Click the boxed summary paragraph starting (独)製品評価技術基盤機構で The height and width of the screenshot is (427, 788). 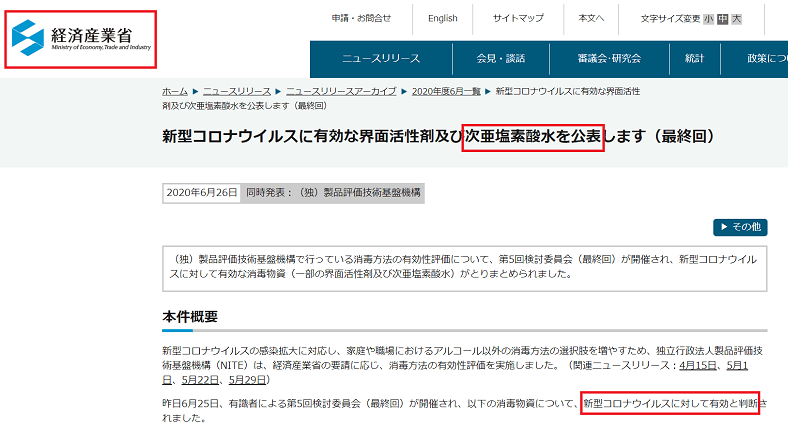[x=464, y=268]
